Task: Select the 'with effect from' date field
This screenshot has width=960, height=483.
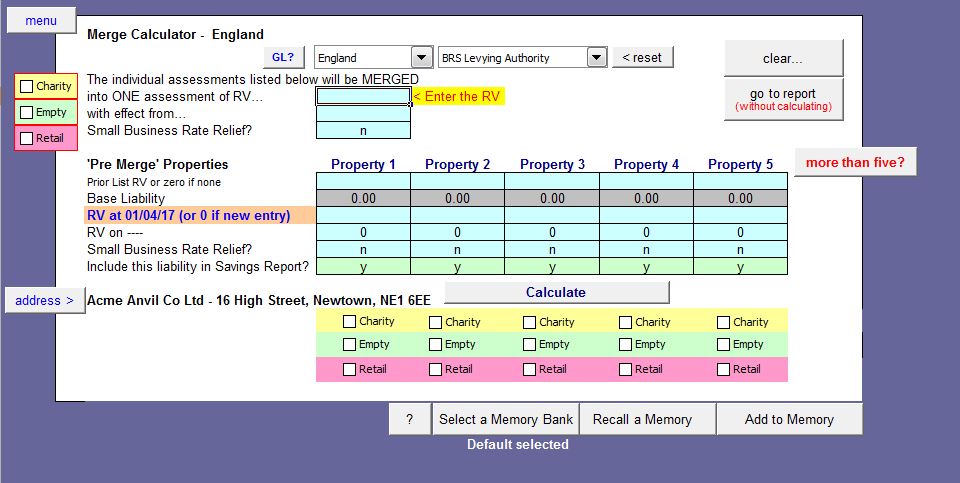Action: point(363,114)
